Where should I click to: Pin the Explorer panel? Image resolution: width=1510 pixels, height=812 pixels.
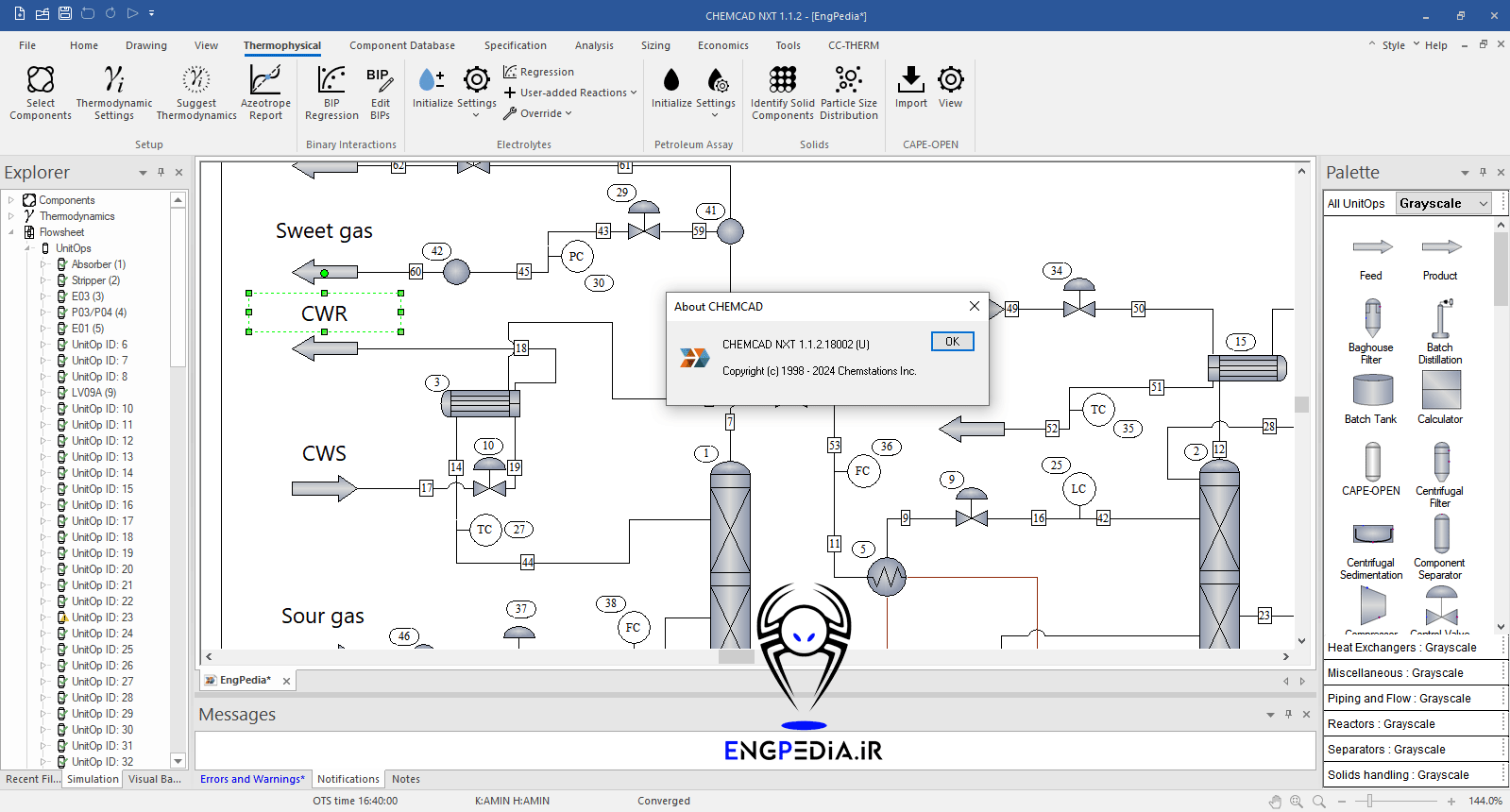coord(161,172)
